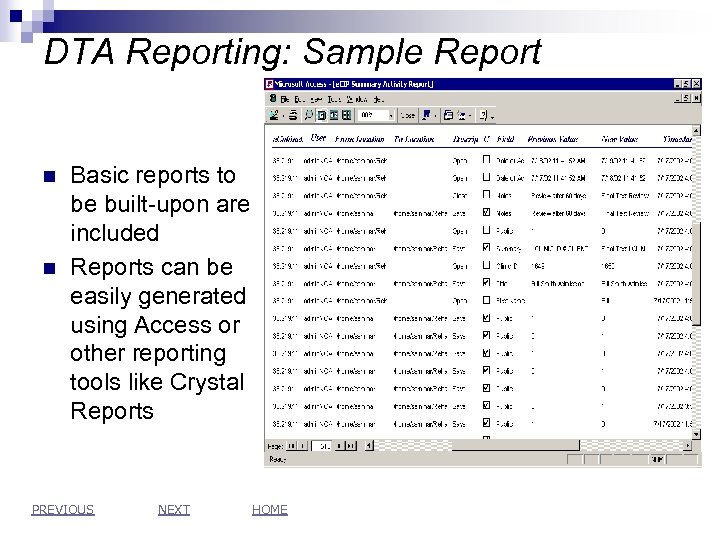Image resolution: width=720 pixels, height=540 pixels.
Task: Click the From Location column header
Action: pos(360,139)
